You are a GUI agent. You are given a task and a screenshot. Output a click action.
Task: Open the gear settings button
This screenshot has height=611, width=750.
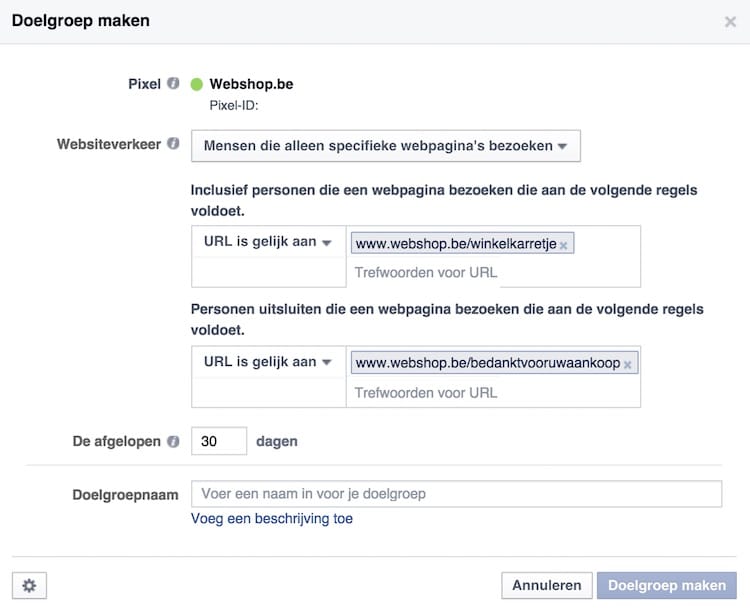click(29, 585)
